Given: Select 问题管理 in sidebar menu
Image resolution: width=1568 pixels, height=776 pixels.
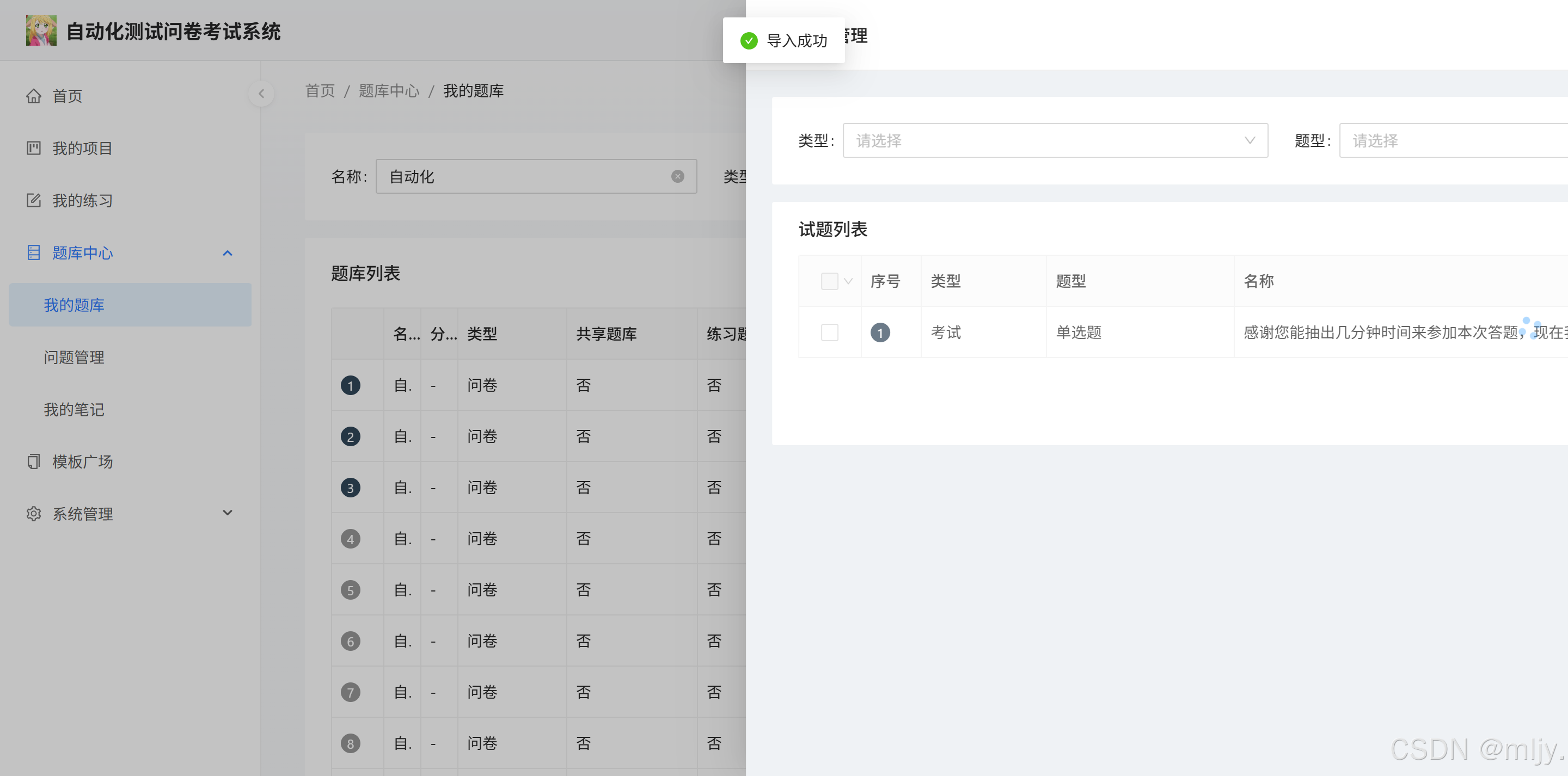Looking at the screenshot, I should pos(73,358).
